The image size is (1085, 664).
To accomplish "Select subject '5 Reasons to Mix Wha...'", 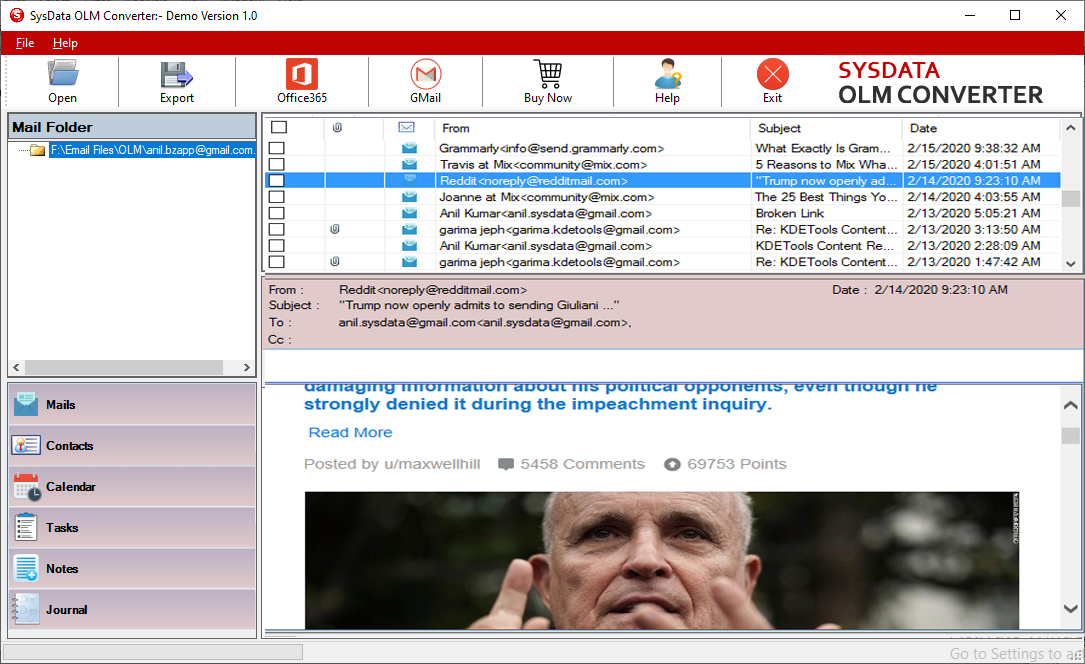I will tap(826, 165).
